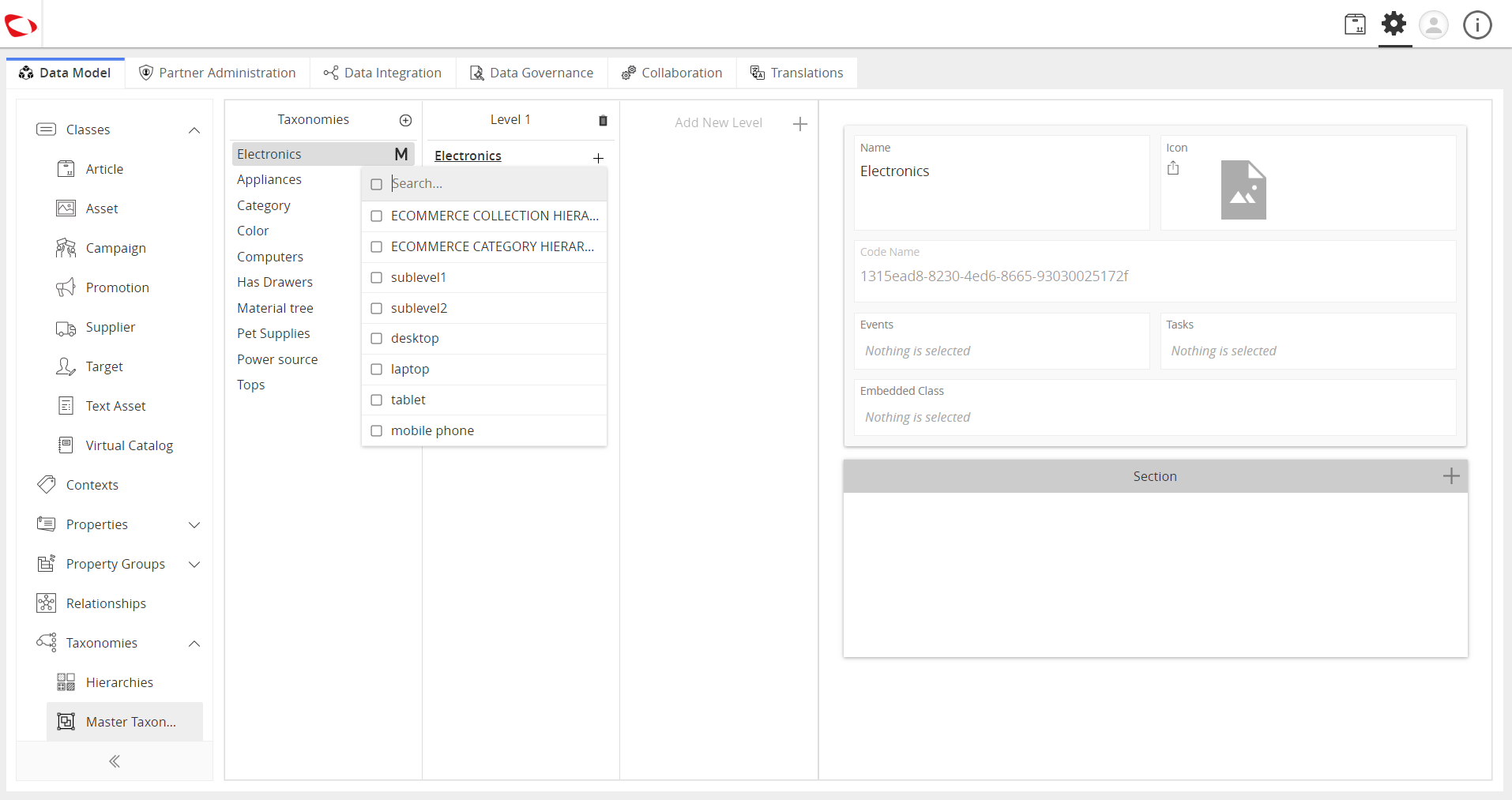Select the Tops taxonomy
This screenshot has height=800, width=1512.
click(251, 385)
